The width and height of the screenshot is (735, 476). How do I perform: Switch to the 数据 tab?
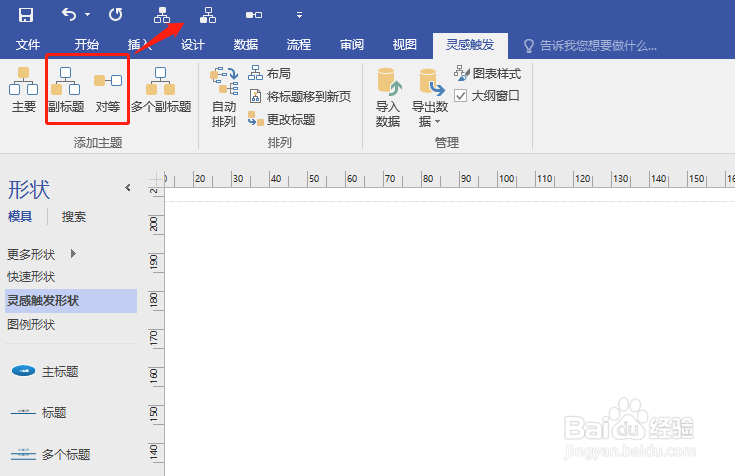pos(246,45)
